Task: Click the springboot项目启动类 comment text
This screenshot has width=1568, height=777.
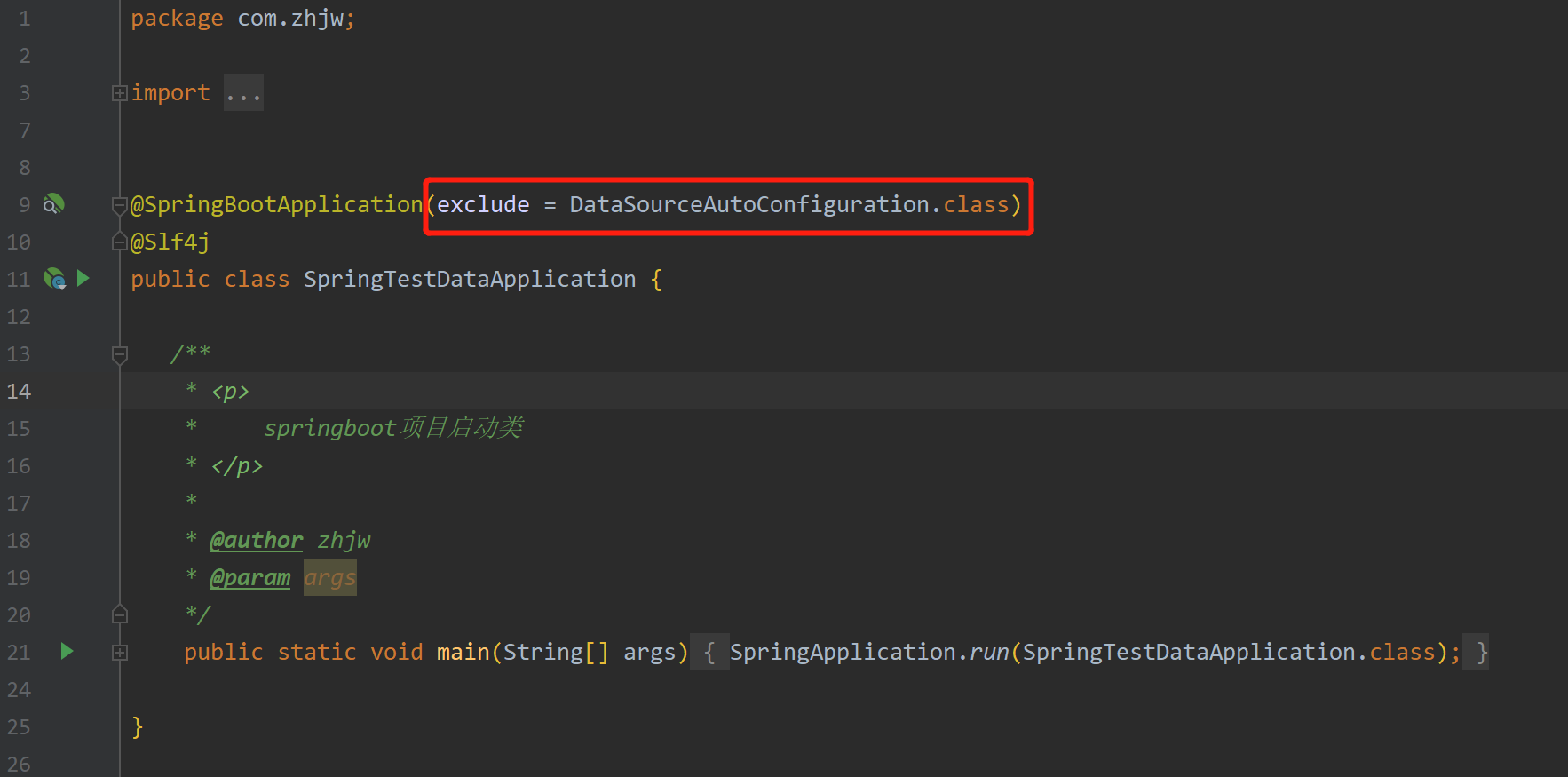Action: tap(393, 428)
